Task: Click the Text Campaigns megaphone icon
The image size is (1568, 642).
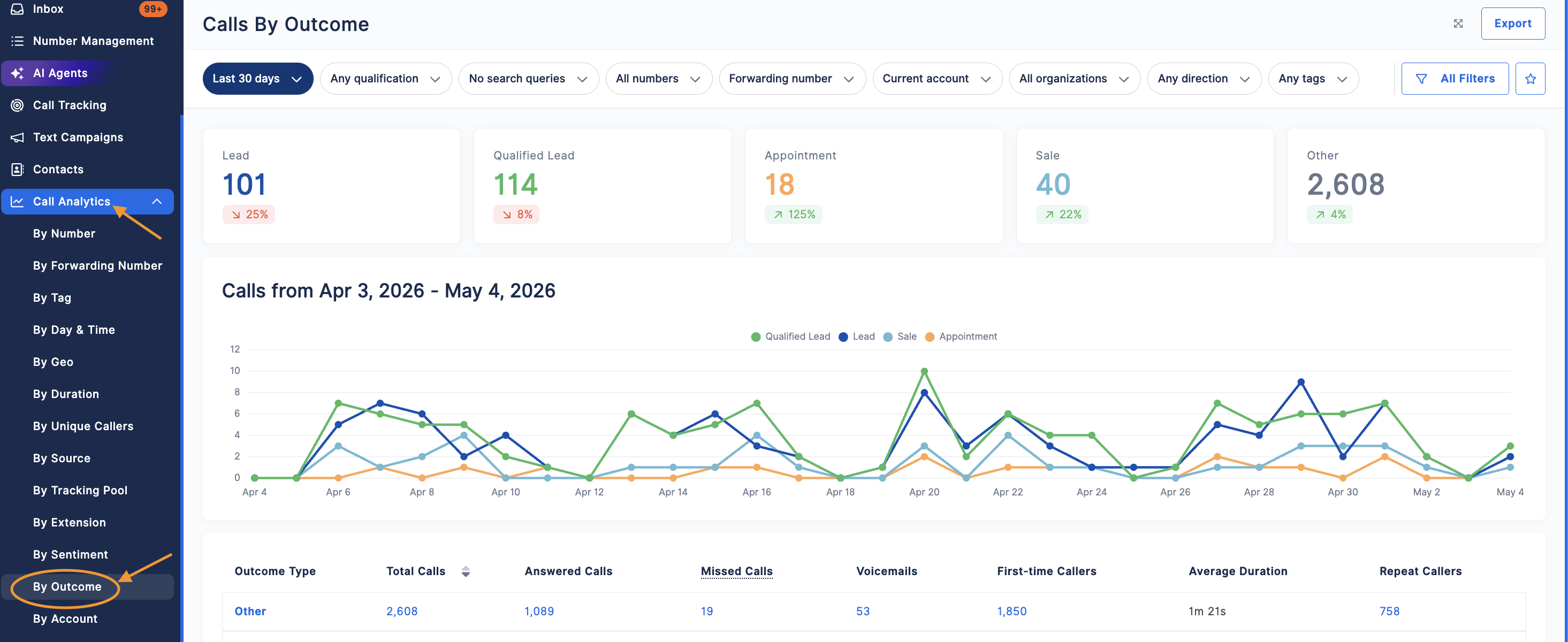Action: [x=17, y=137]
